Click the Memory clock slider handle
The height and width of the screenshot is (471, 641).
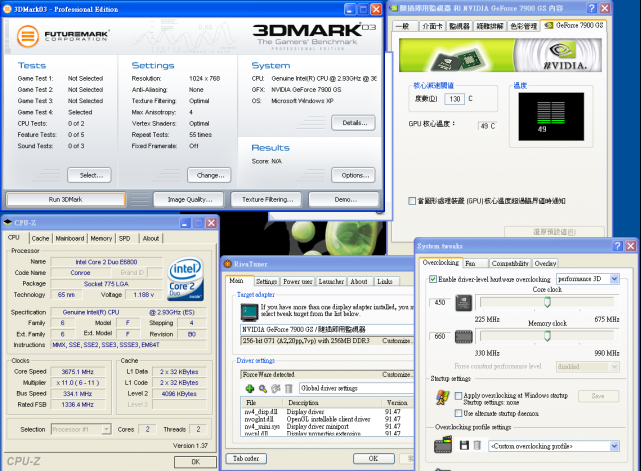coord(547,336)
